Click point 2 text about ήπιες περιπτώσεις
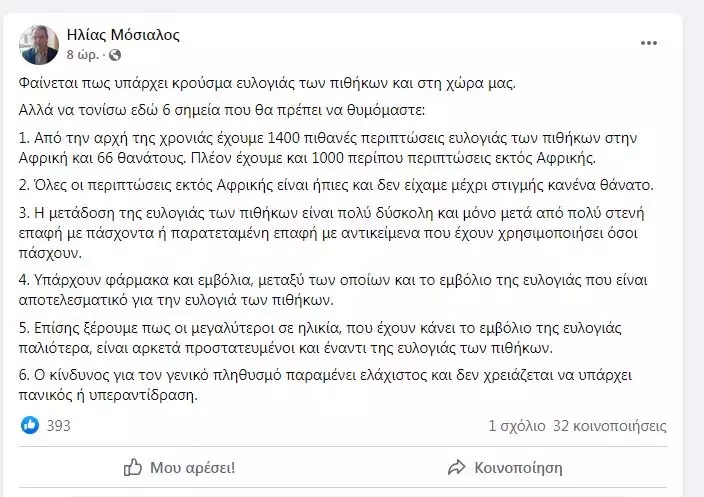 coord(336,185)
